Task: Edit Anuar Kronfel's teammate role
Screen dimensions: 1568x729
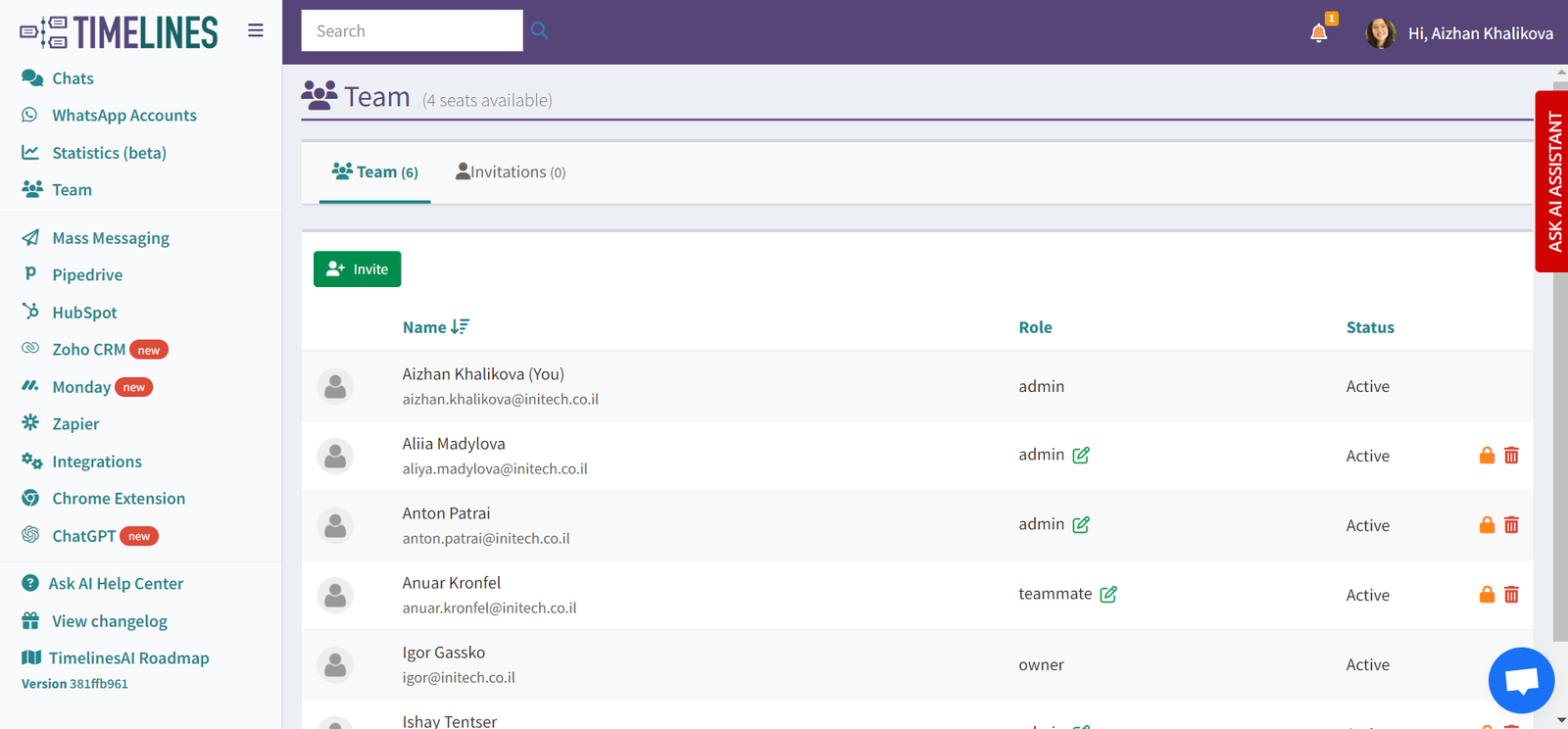Action: [x=1108, y=595]
